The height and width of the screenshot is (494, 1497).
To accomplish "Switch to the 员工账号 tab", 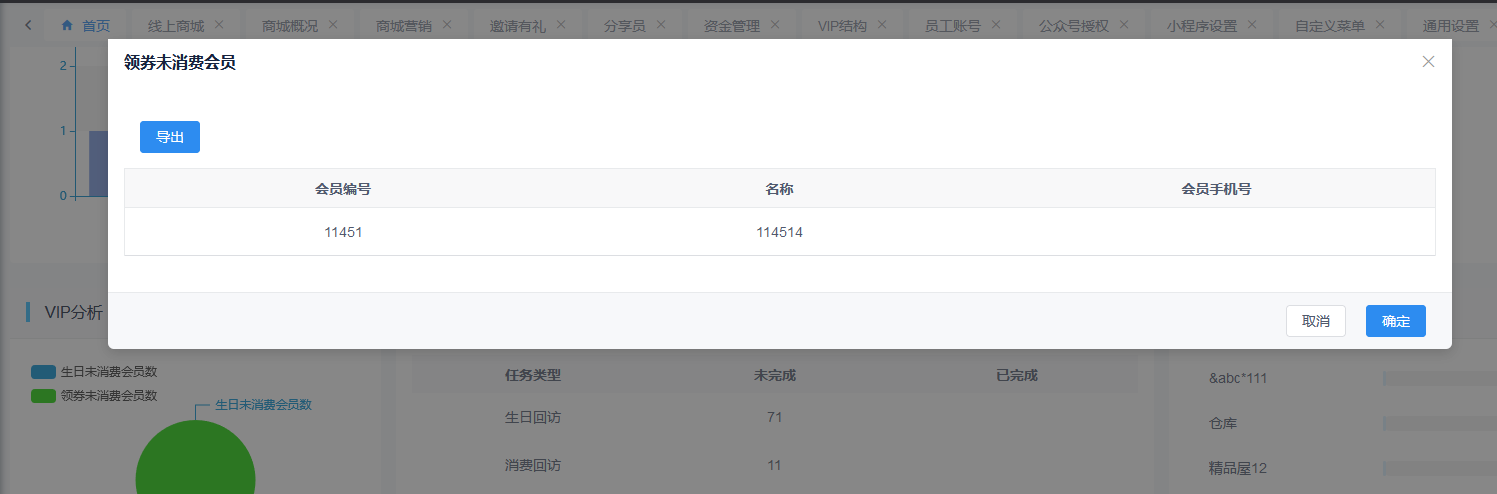I will click(953, 25).
